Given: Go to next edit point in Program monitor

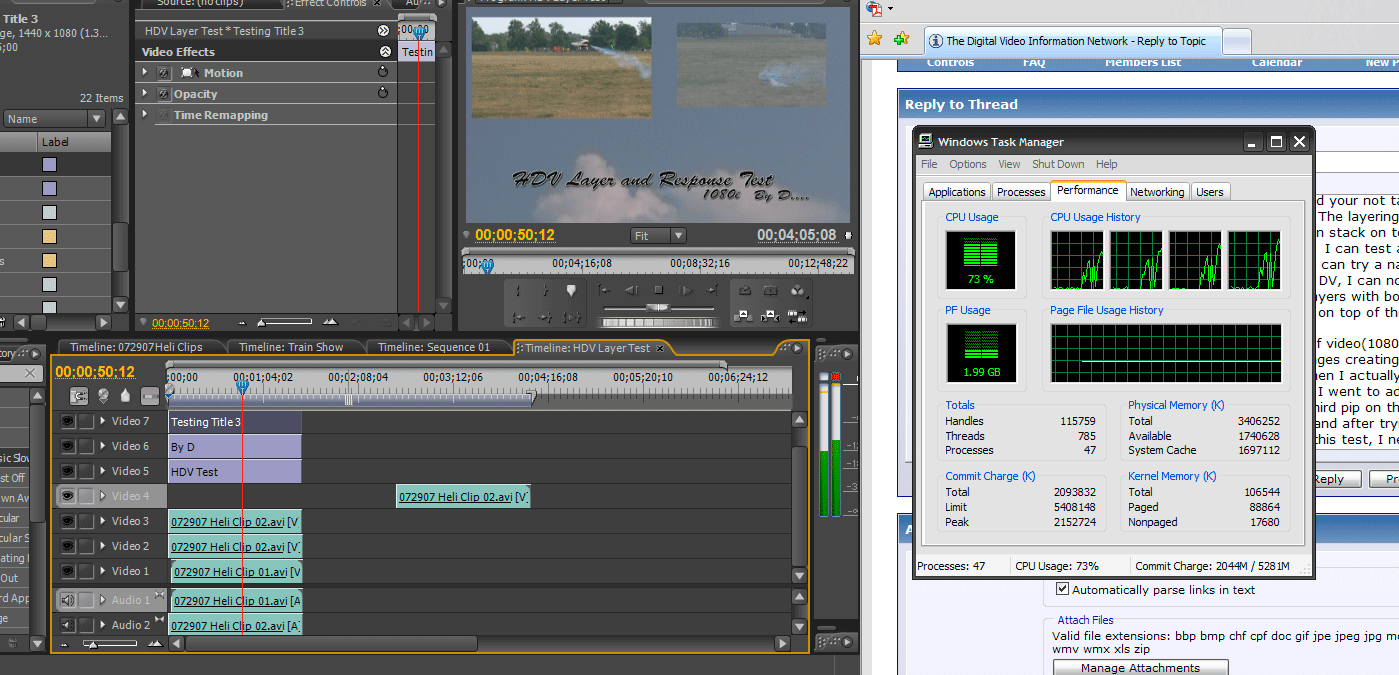Looking at the screenshot, I should pyautogui.click(x=713, y=290).
